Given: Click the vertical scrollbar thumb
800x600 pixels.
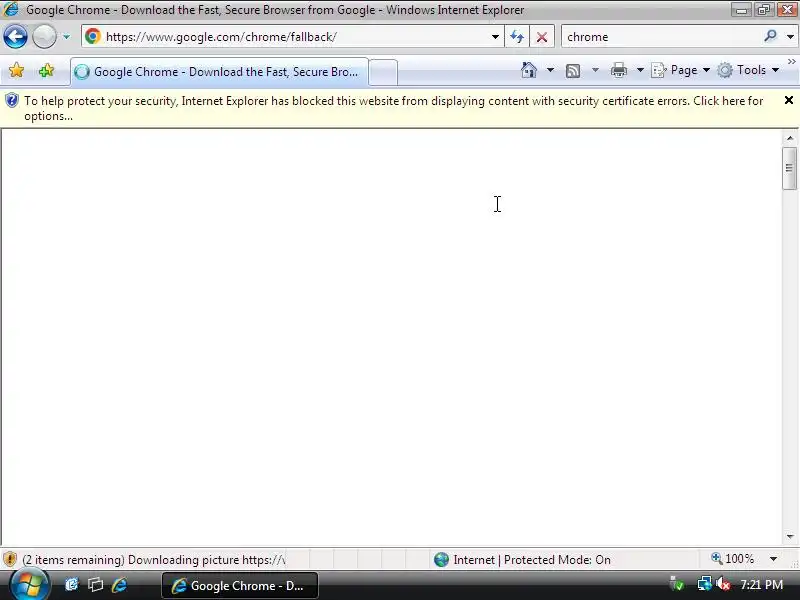Looking at the screenshot, I should click(790, 168).
